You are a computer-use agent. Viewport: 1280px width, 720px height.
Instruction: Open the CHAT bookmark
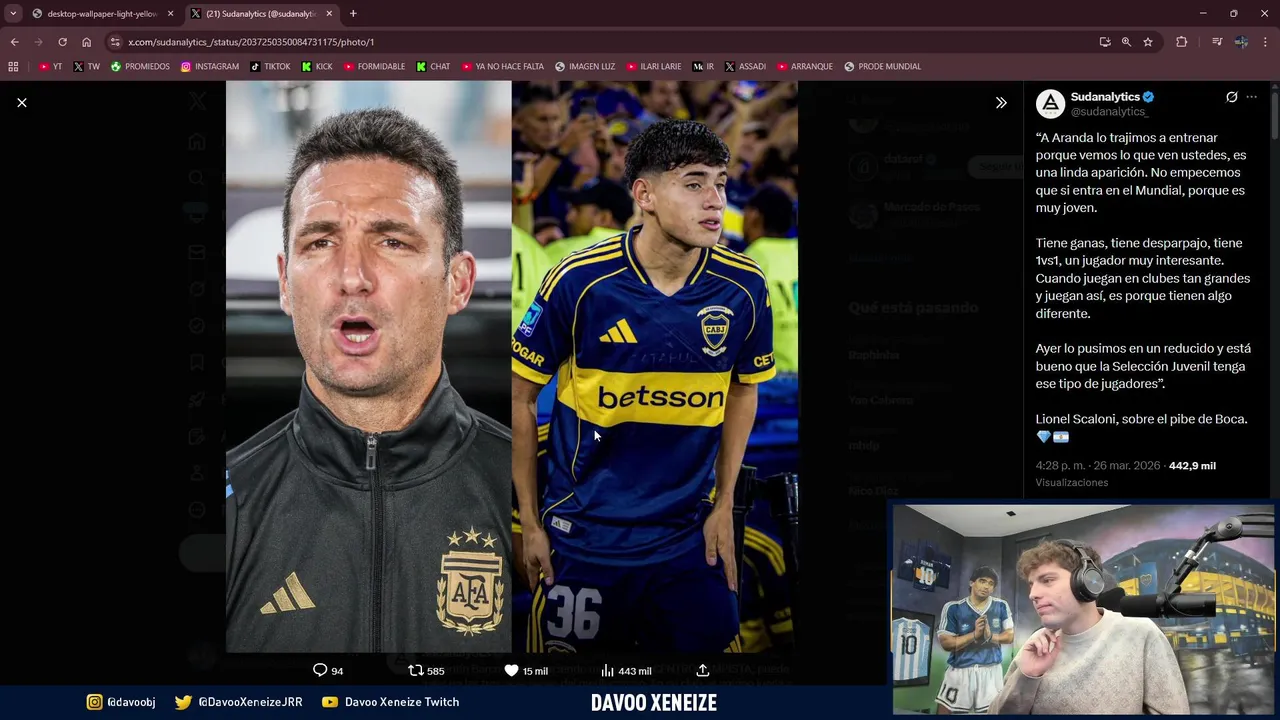click(x=433, y=66)
